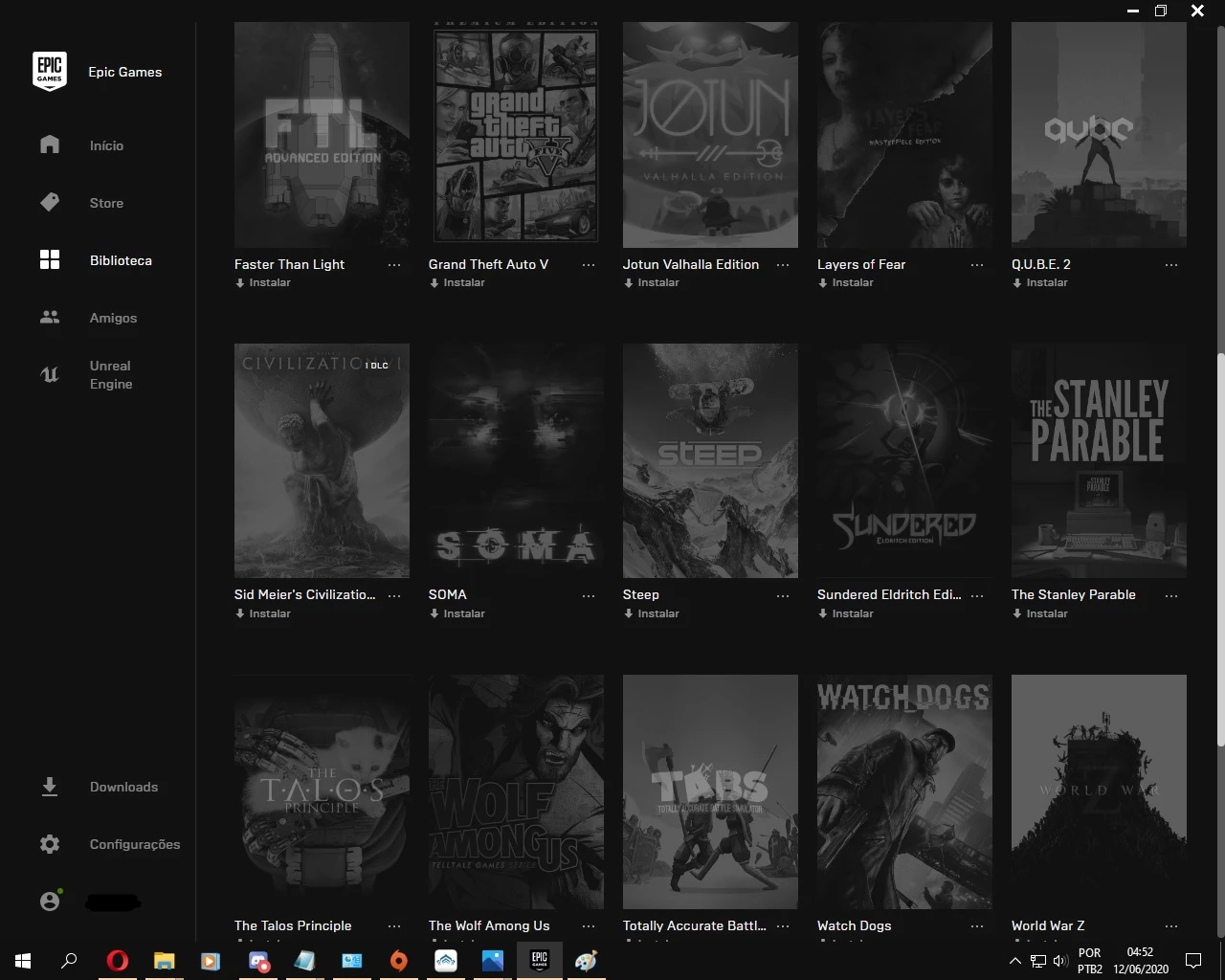Click the Biblioteca grid icon
This screenshot has width=1225, height=980.
pyautogui.click(x=50, y=259)
